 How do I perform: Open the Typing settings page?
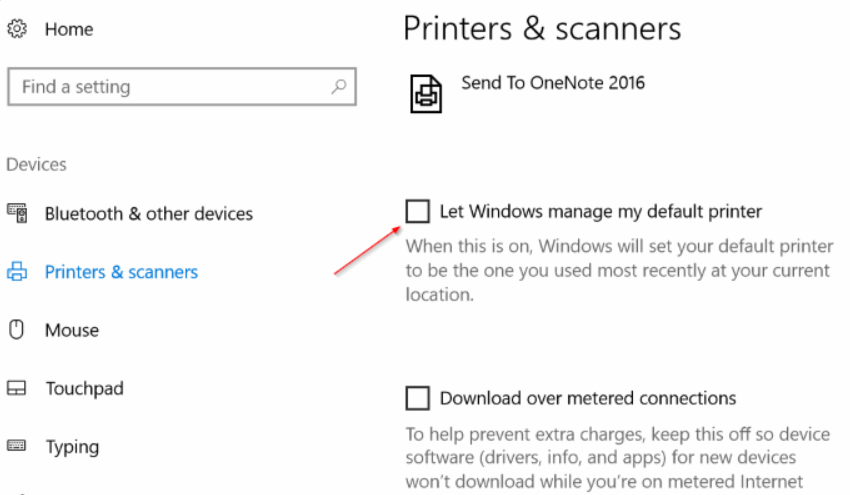point(72,446)
